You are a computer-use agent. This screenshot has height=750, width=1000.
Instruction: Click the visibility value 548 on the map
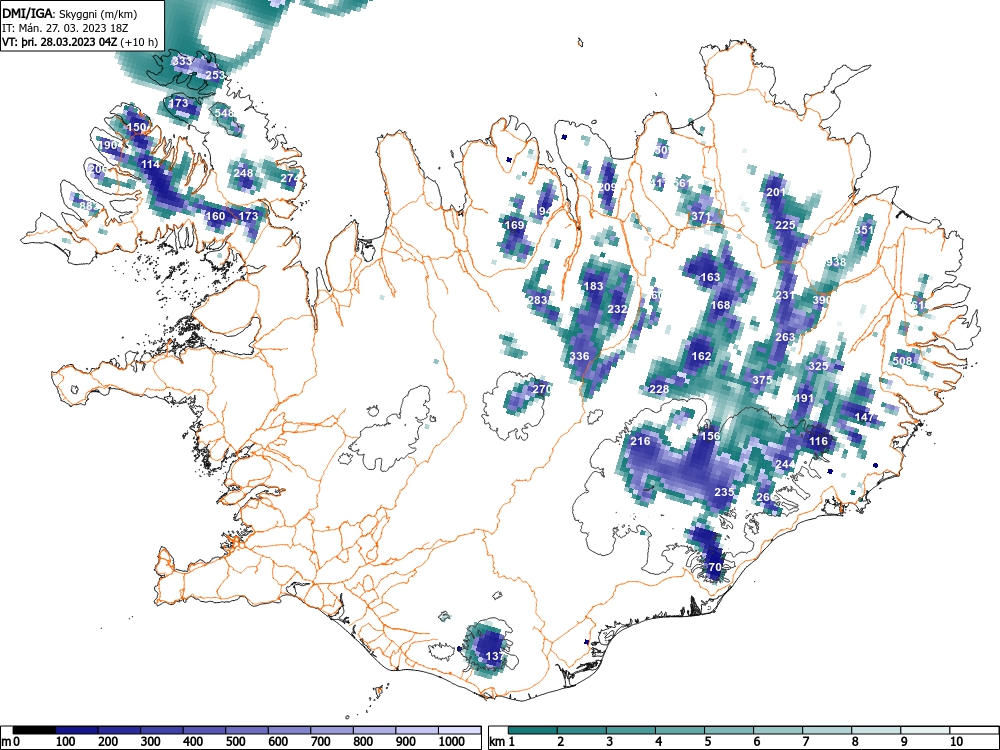click(x=224, y=113)
